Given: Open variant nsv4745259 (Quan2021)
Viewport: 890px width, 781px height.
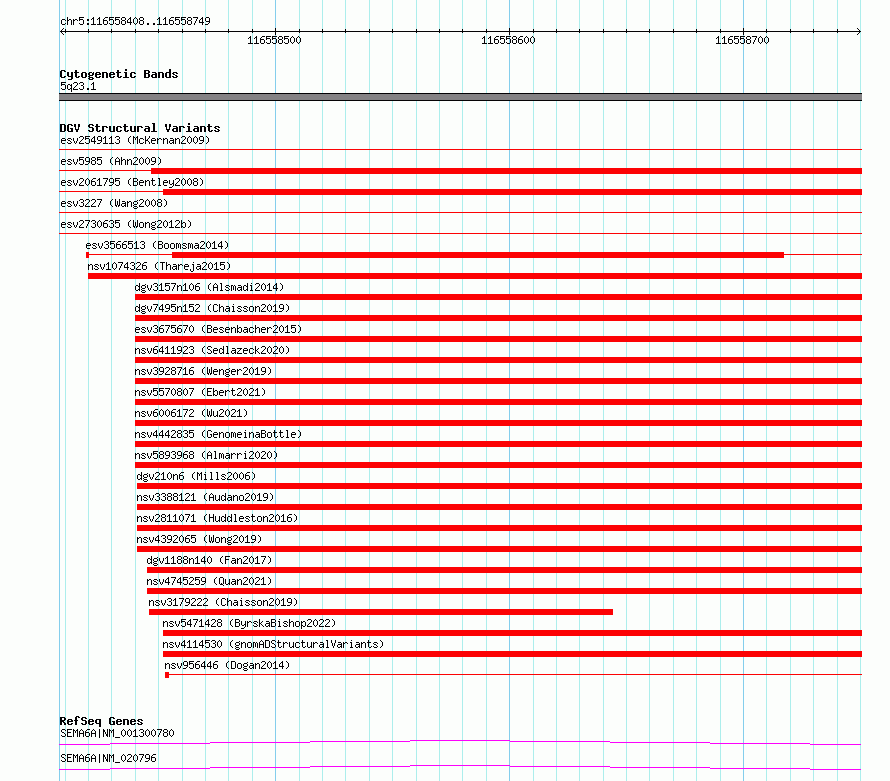Looking at the screenshot, I should (x=209, y=581).
